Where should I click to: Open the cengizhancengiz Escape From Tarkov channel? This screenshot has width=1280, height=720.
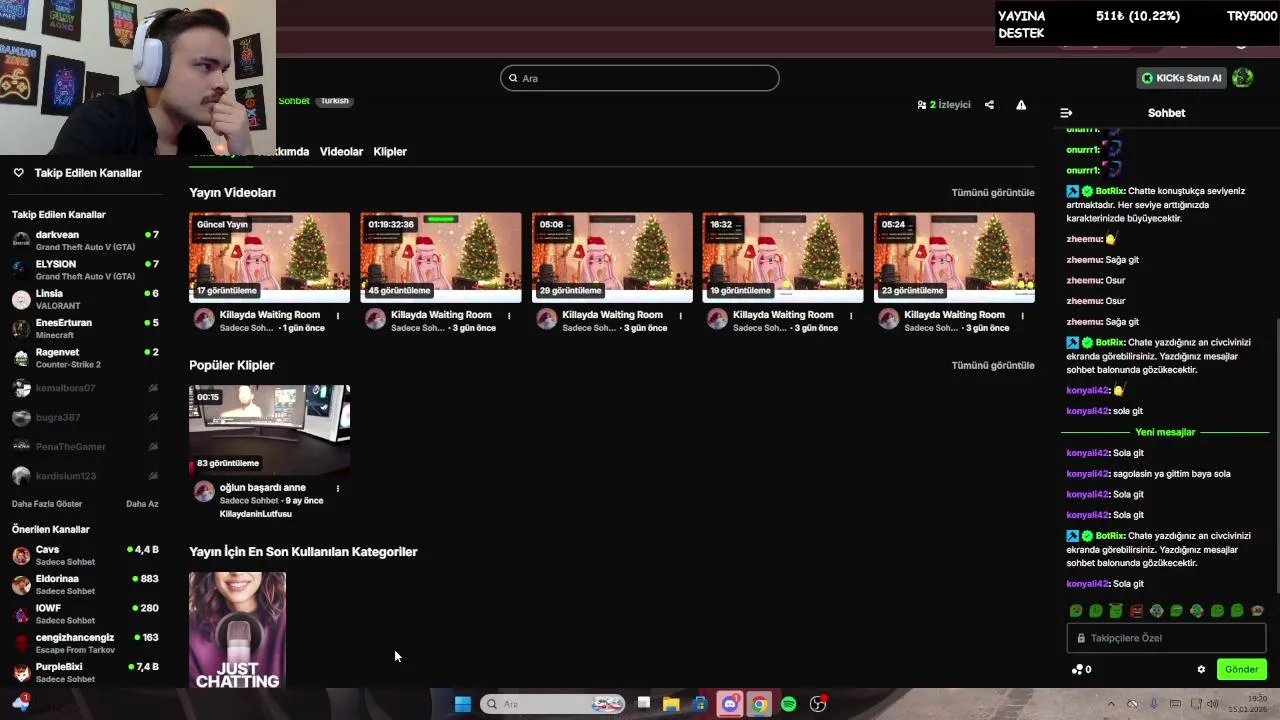pos(85,643)
